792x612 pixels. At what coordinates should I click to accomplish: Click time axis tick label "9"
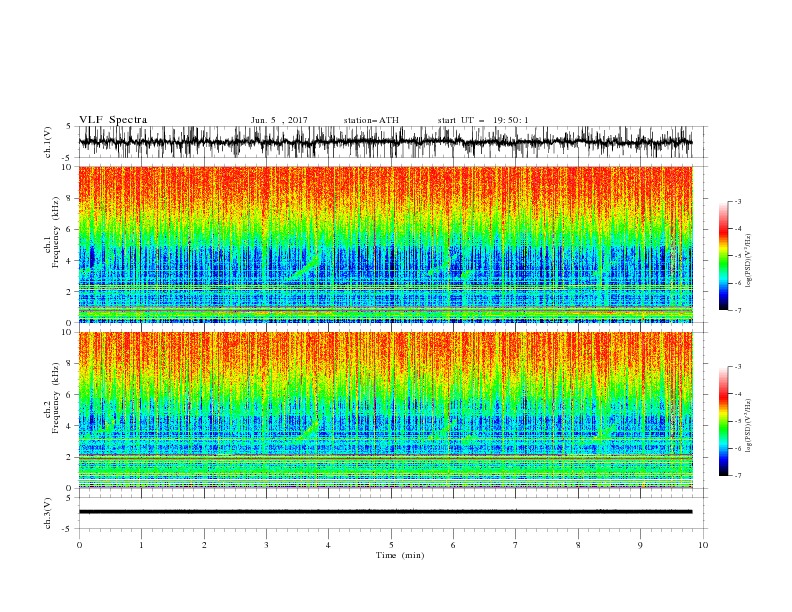pos(640,545)
